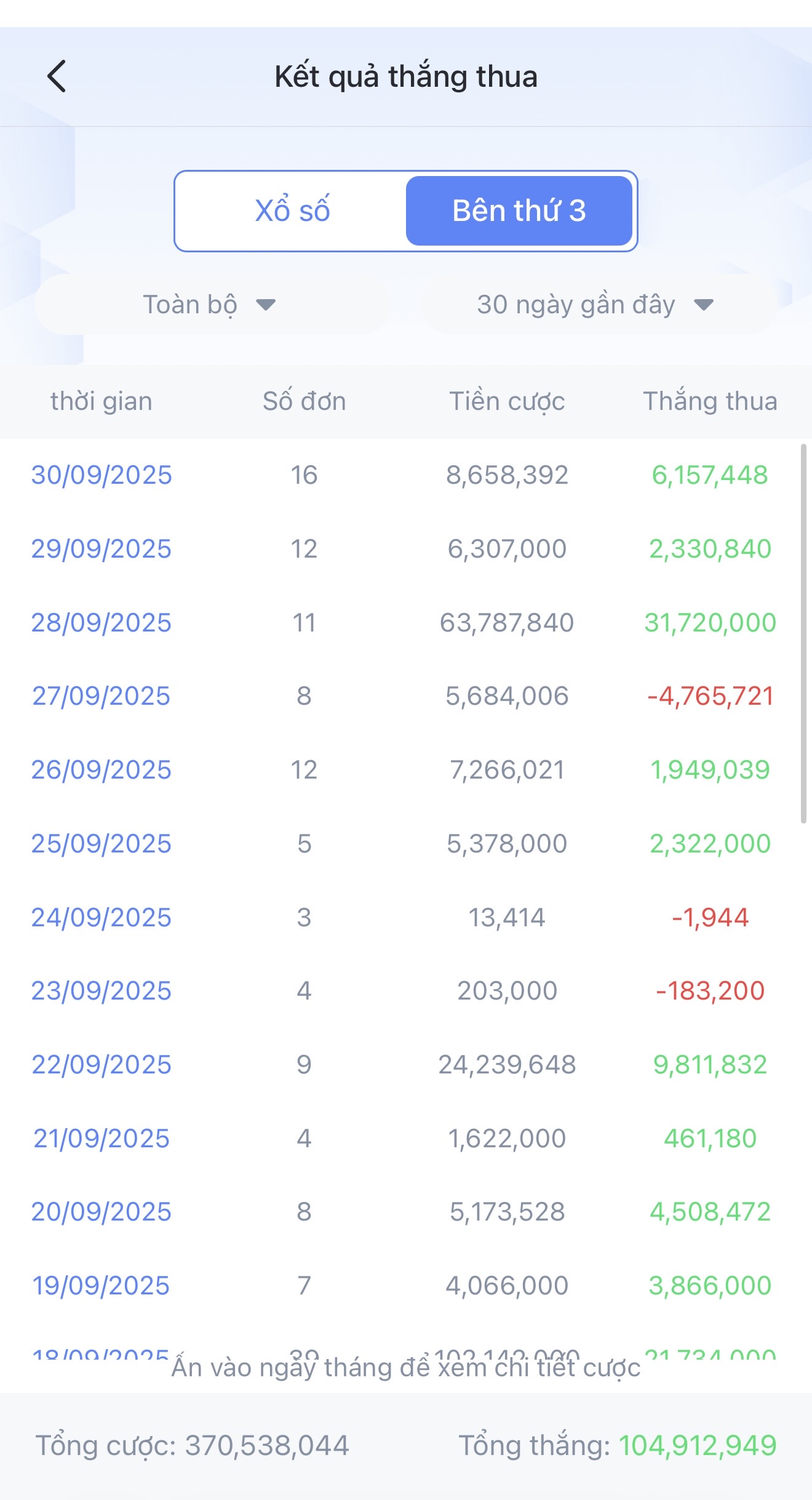Open bet details for 29/09/2025

(101, 549)
